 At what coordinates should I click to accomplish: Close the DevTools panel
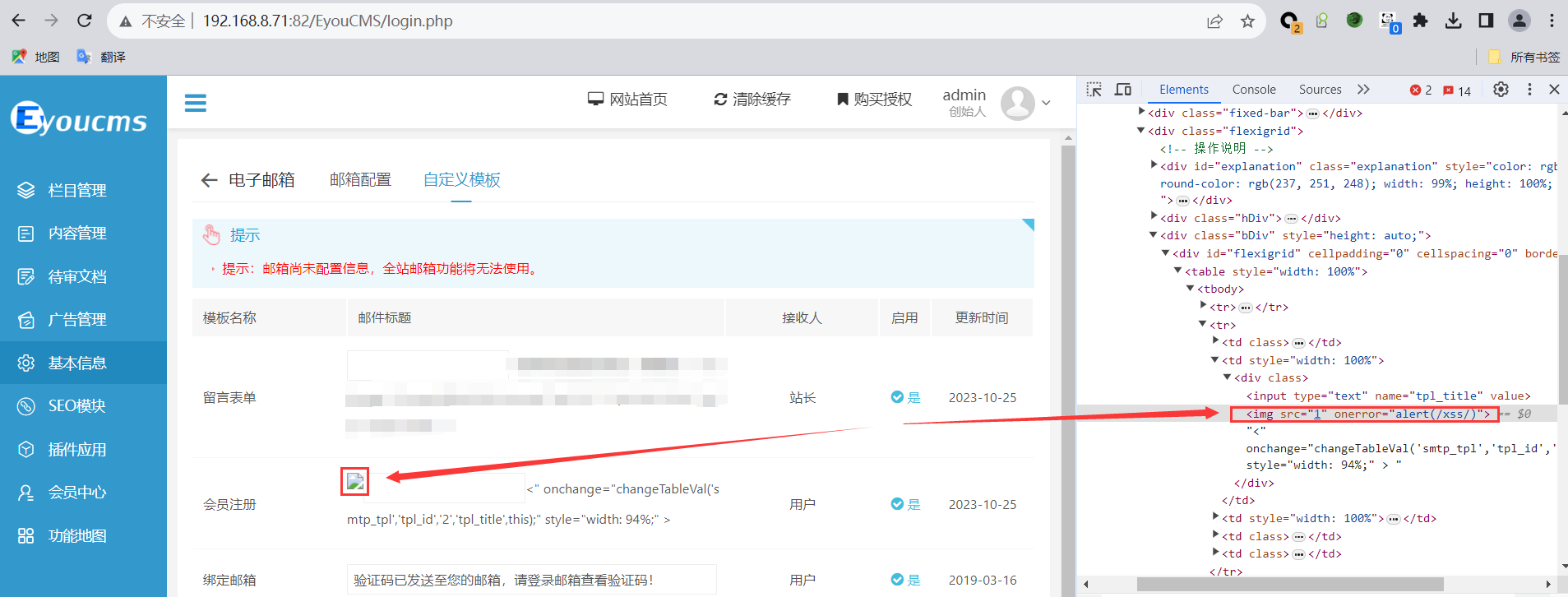1554,90
